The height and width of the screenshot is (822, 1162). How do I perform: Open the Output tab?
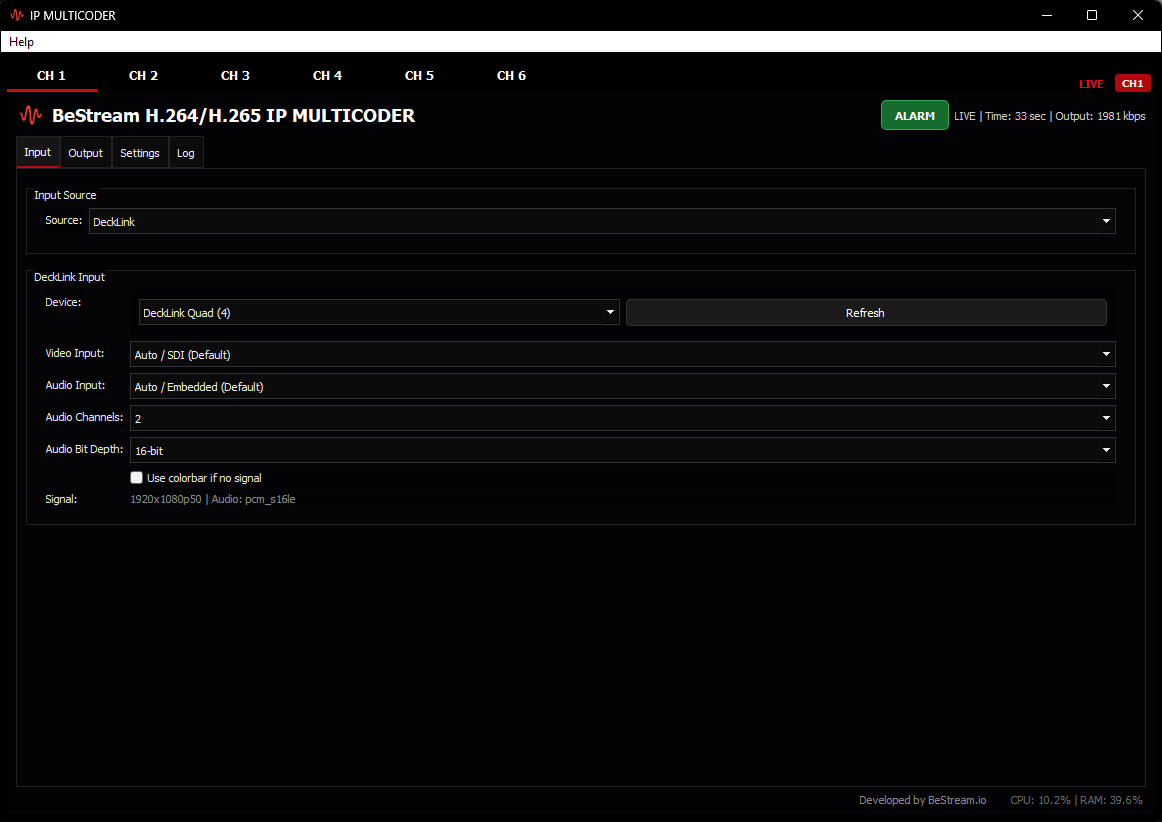pyautogui.click(x=85, y=153)
